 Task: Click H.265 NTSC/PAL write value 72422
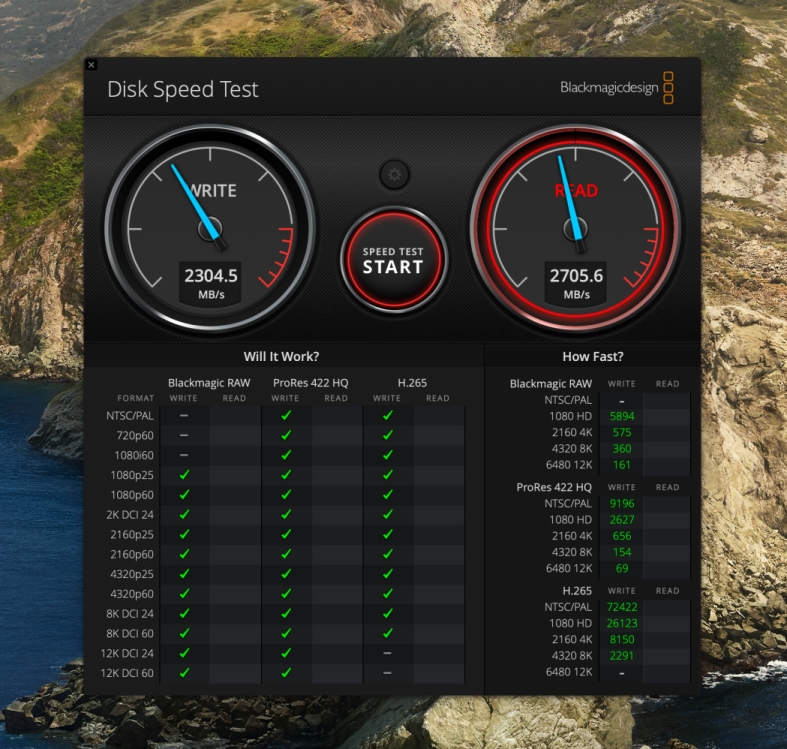click(x=622, y=607)
